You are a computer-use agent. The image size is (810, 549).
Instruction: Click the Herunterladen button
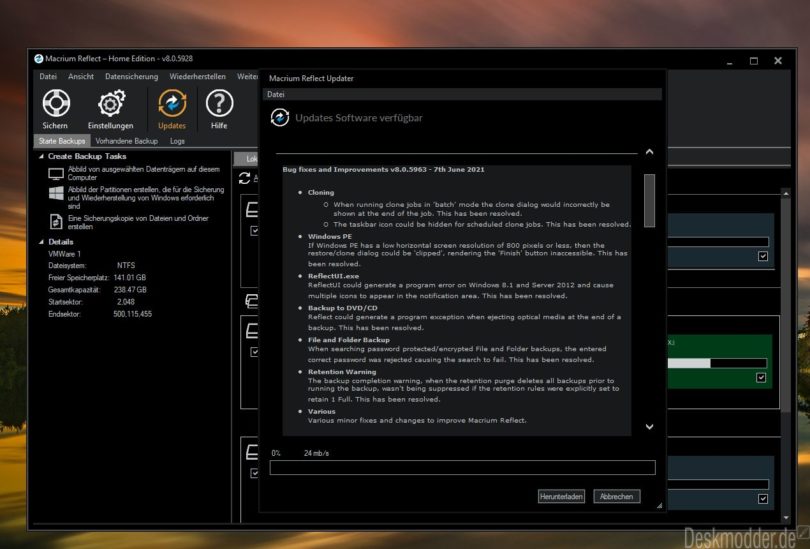(561, 496)
